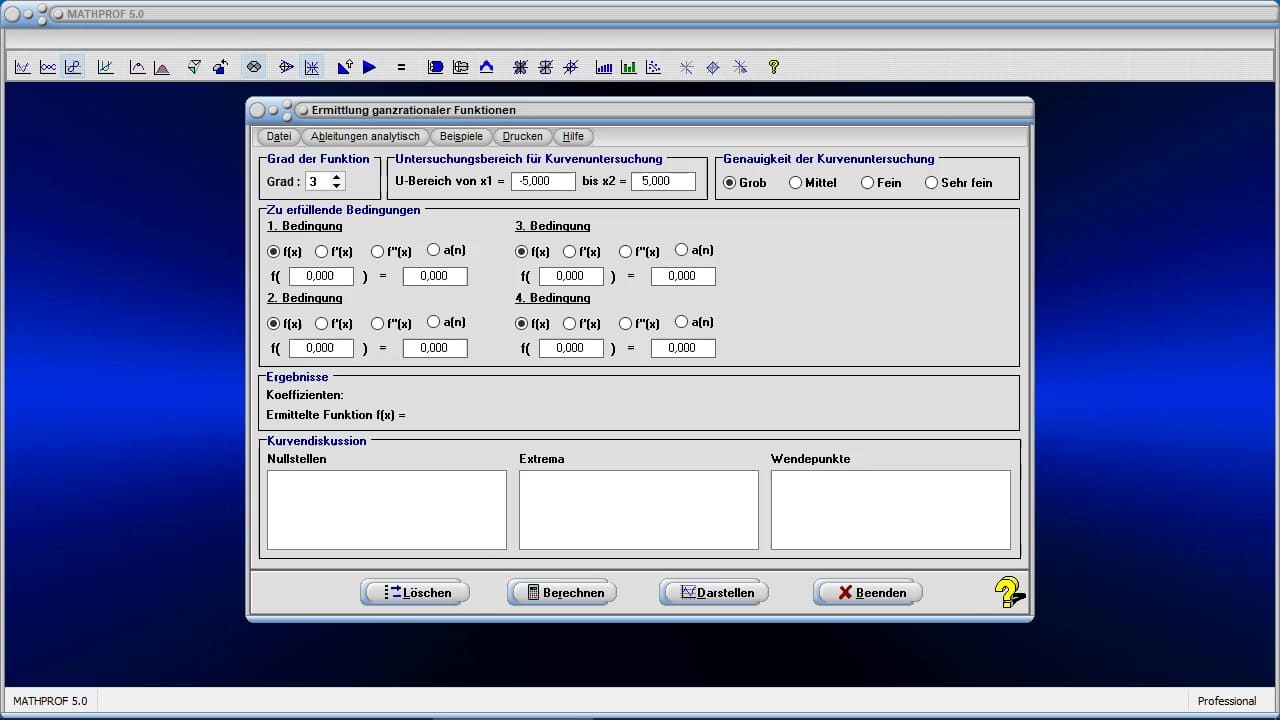Click the first function graph toolbar icon

22,67
